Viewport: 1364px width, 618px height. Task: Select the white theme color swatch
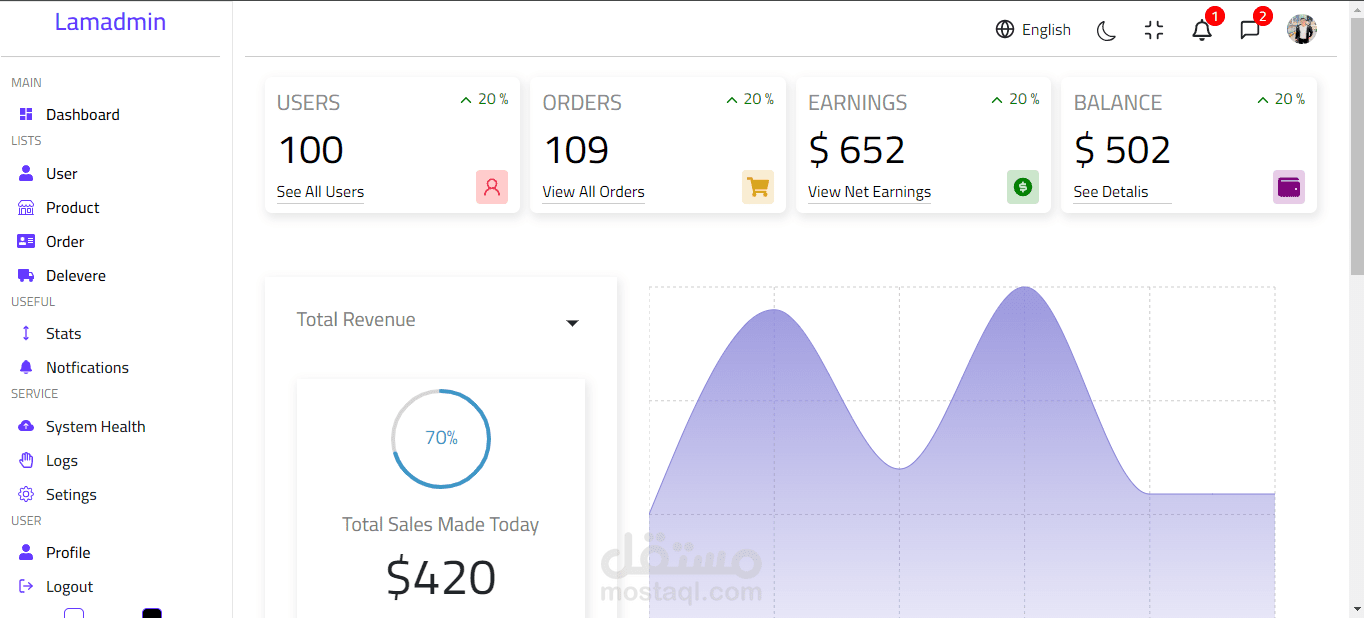tap(74, 613)
